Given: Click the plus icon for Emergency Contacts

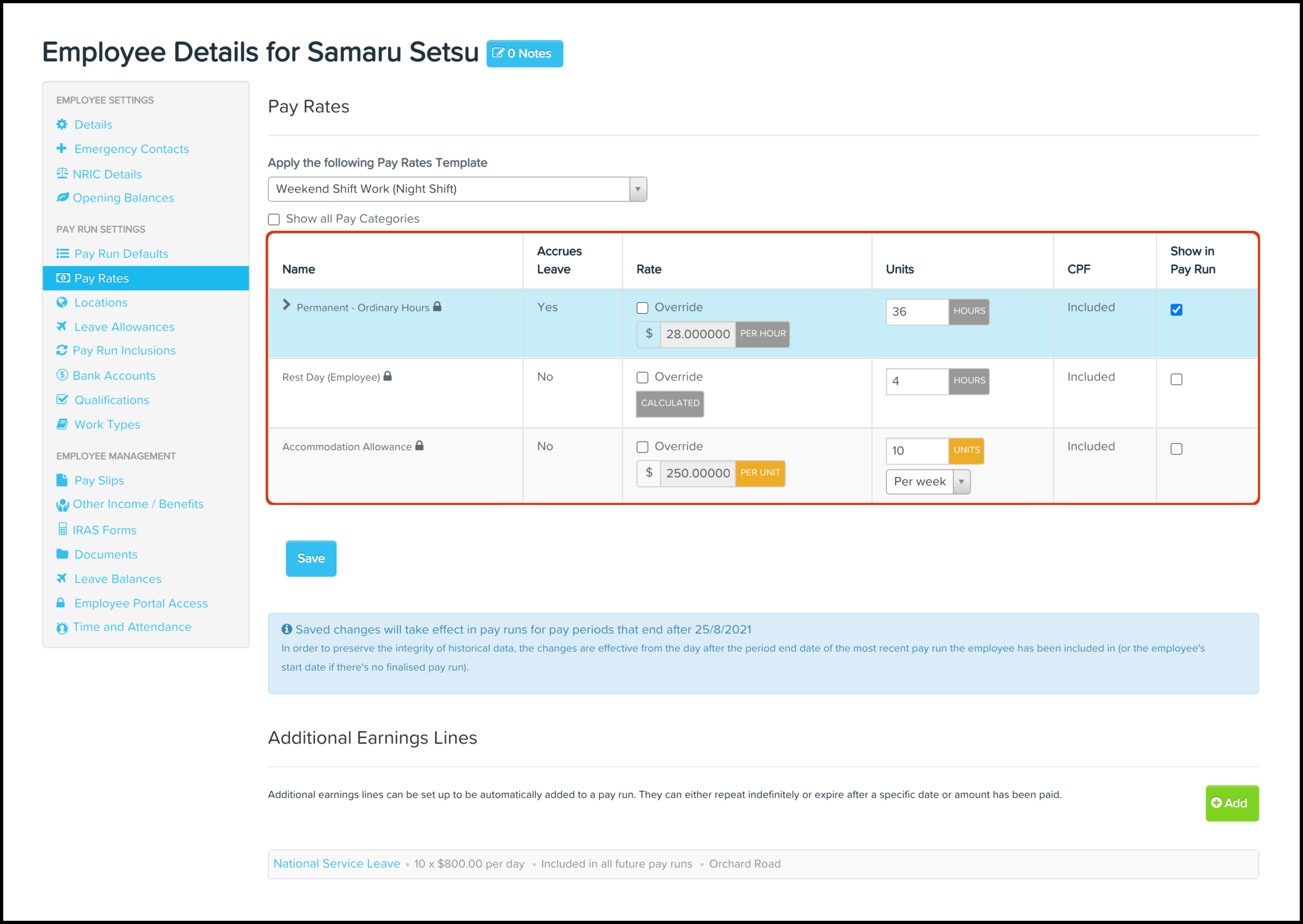Looking at the screenshot, I should (61, 149).
